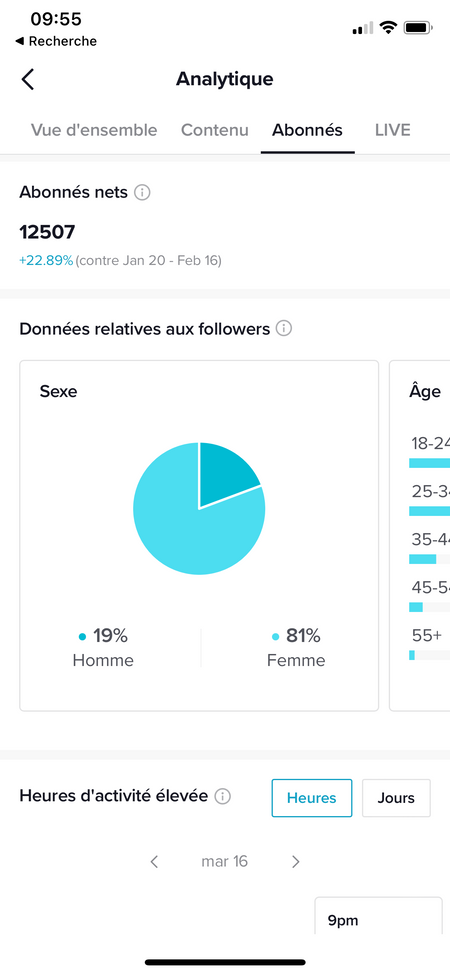Tap the back arrow beside Analytique
The image size is (450, 975).
pyautogui.click(x=28, y=80)
